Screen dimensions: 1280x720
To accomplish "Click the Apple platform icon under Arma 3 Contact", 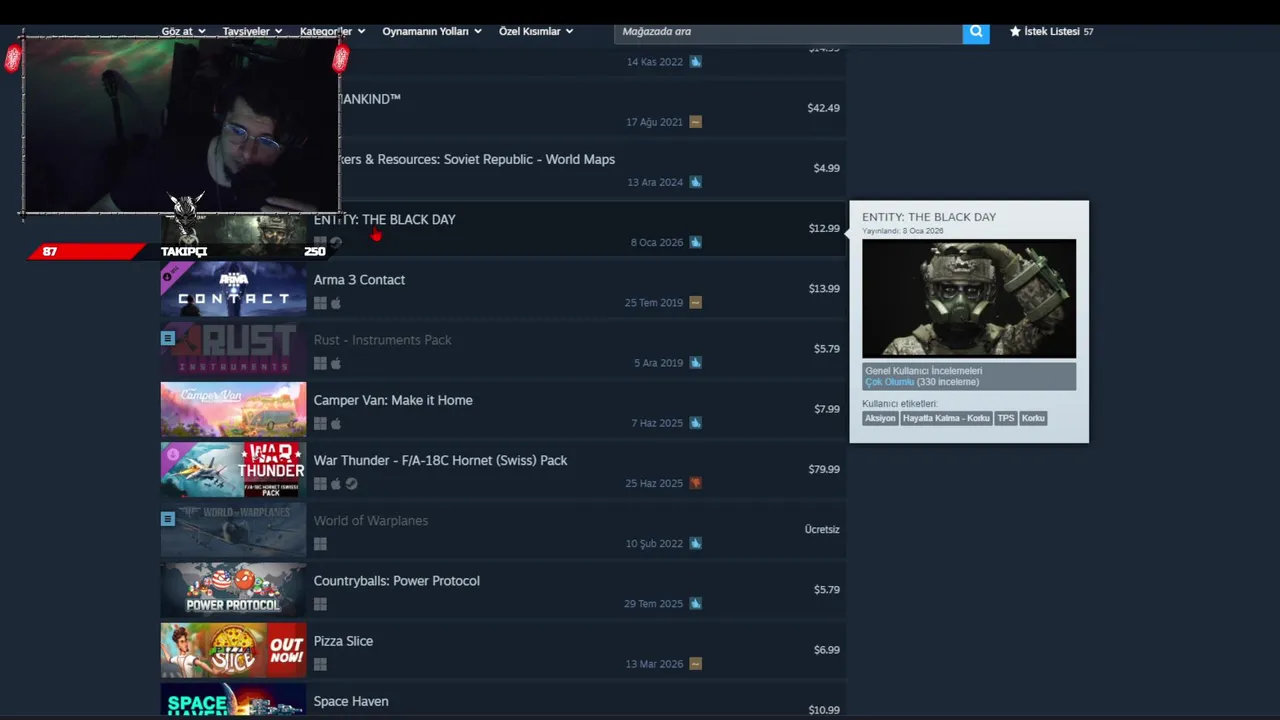I will click(x=336, y=303).
